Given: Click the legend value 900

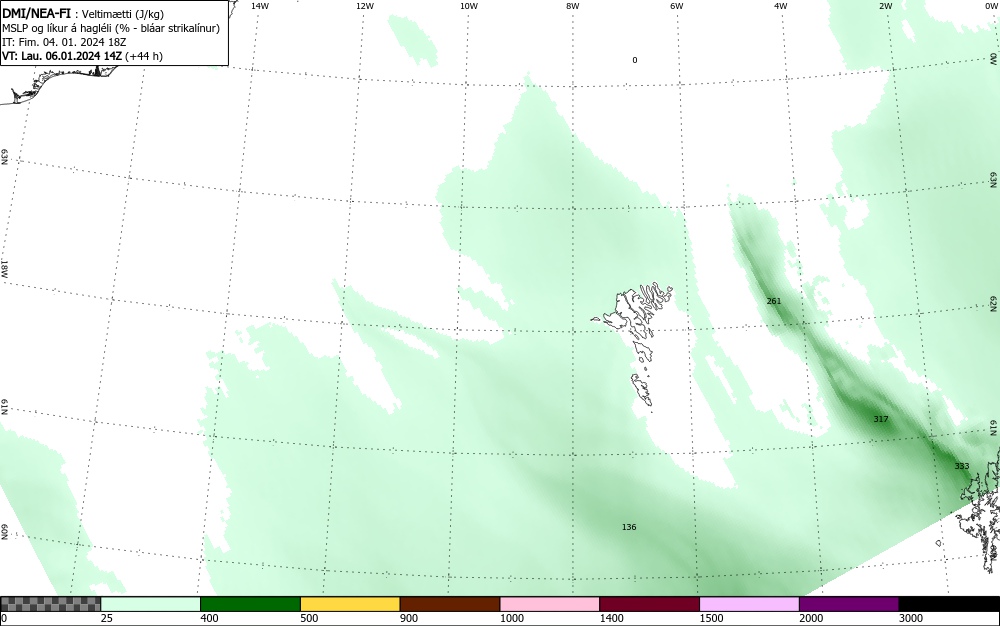Looking at the screenshot, I should tap(409, 618).
